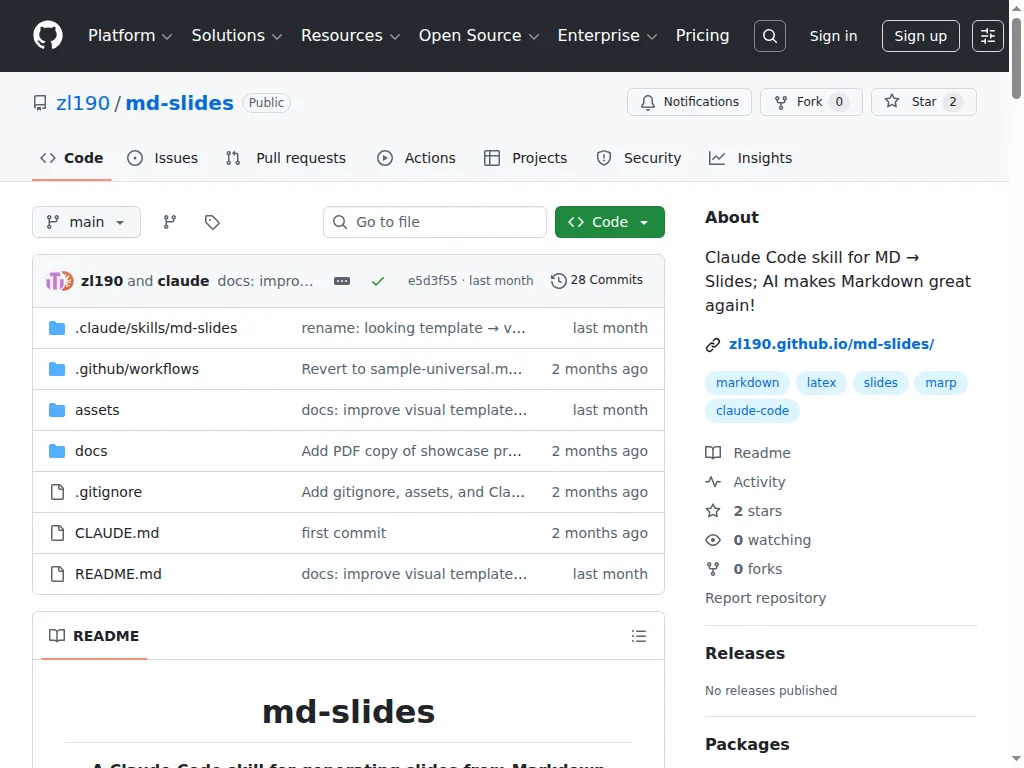Open commit hash e5d3f55

432,281
